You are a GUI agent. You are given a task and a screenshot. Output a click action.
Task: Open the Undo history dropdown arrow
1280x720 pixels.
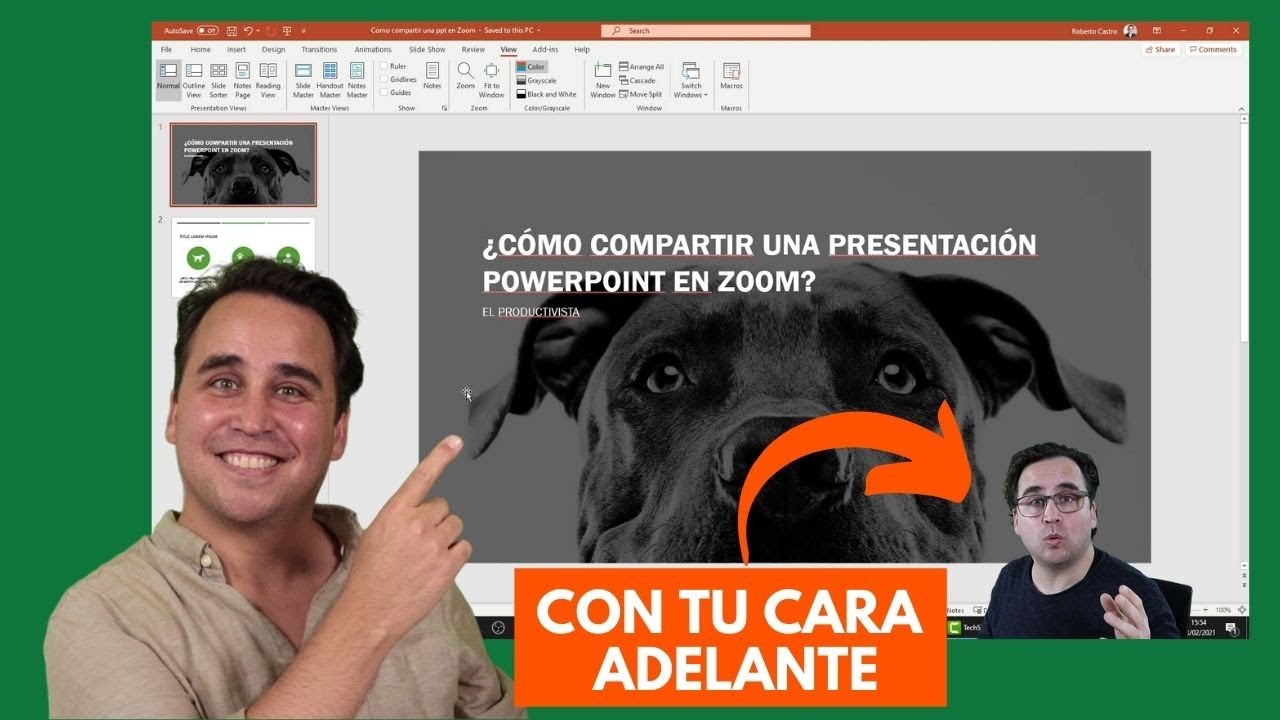pos(258,31)
